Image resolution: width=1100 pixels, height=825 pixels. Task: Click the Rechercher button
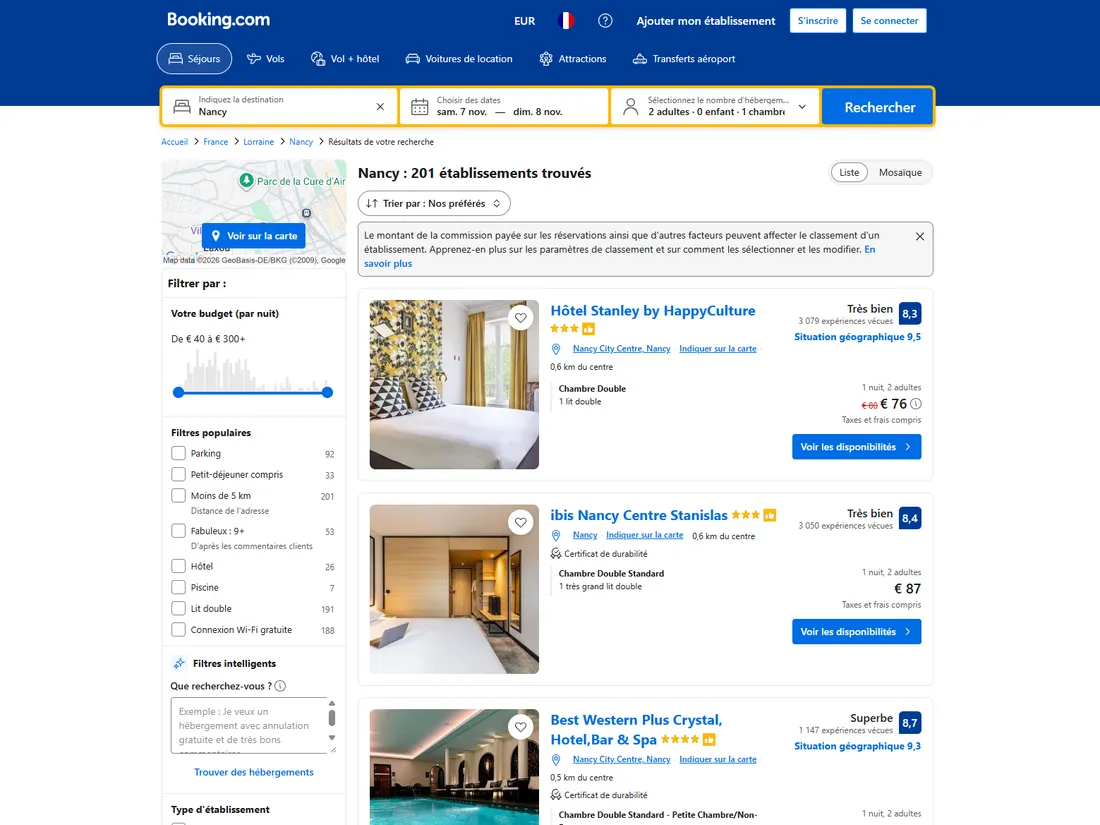(879, 107)
